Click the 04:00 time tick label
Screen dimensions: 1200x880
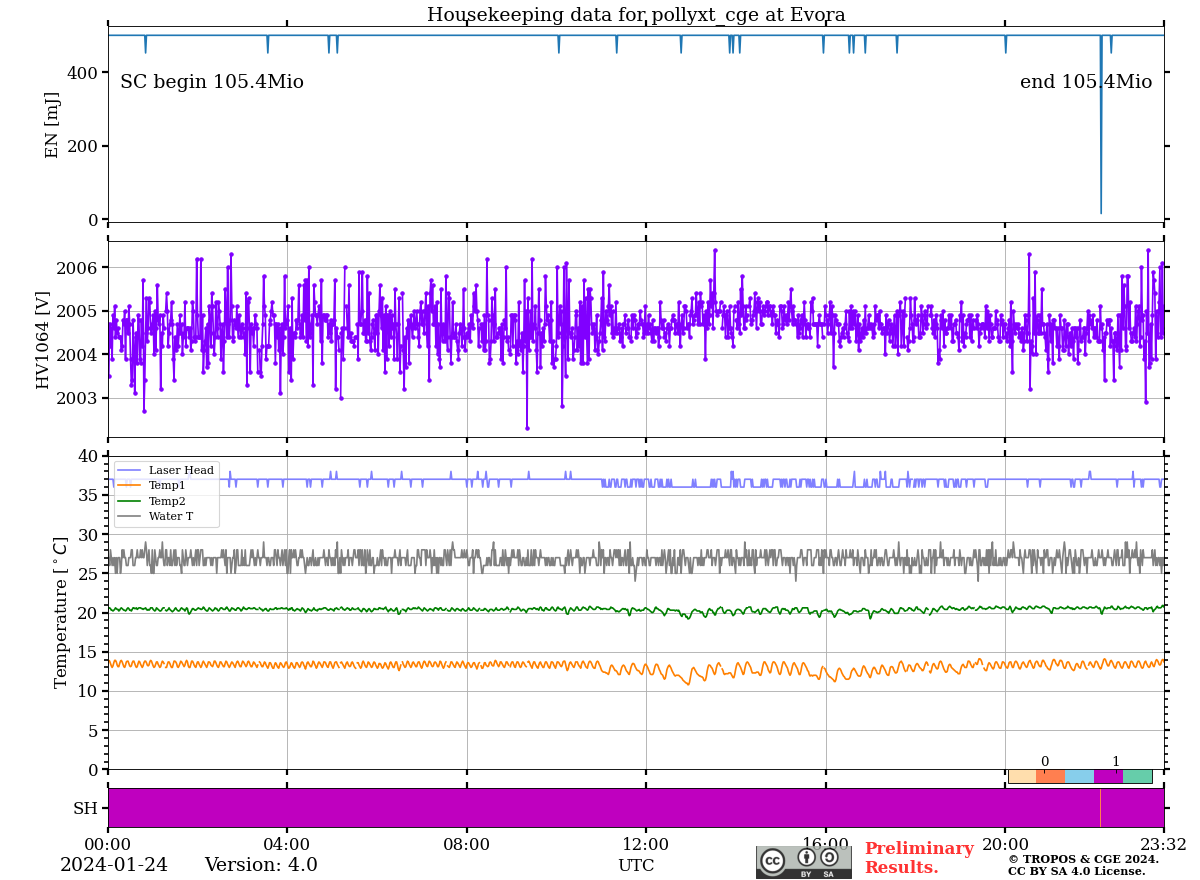[x=287, y=844]
